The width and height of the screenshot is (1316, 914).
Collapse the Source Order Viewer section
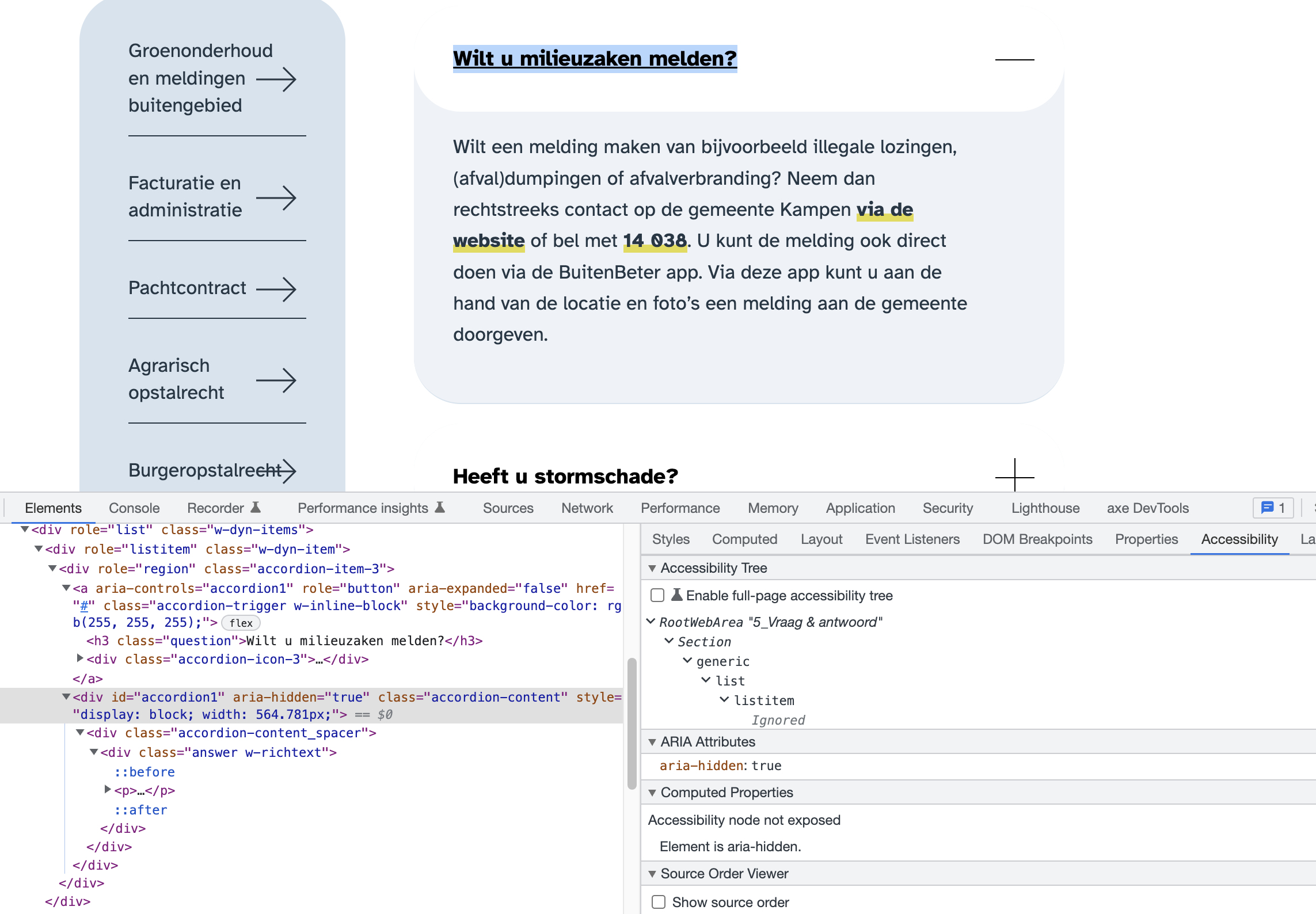point(652,874)
